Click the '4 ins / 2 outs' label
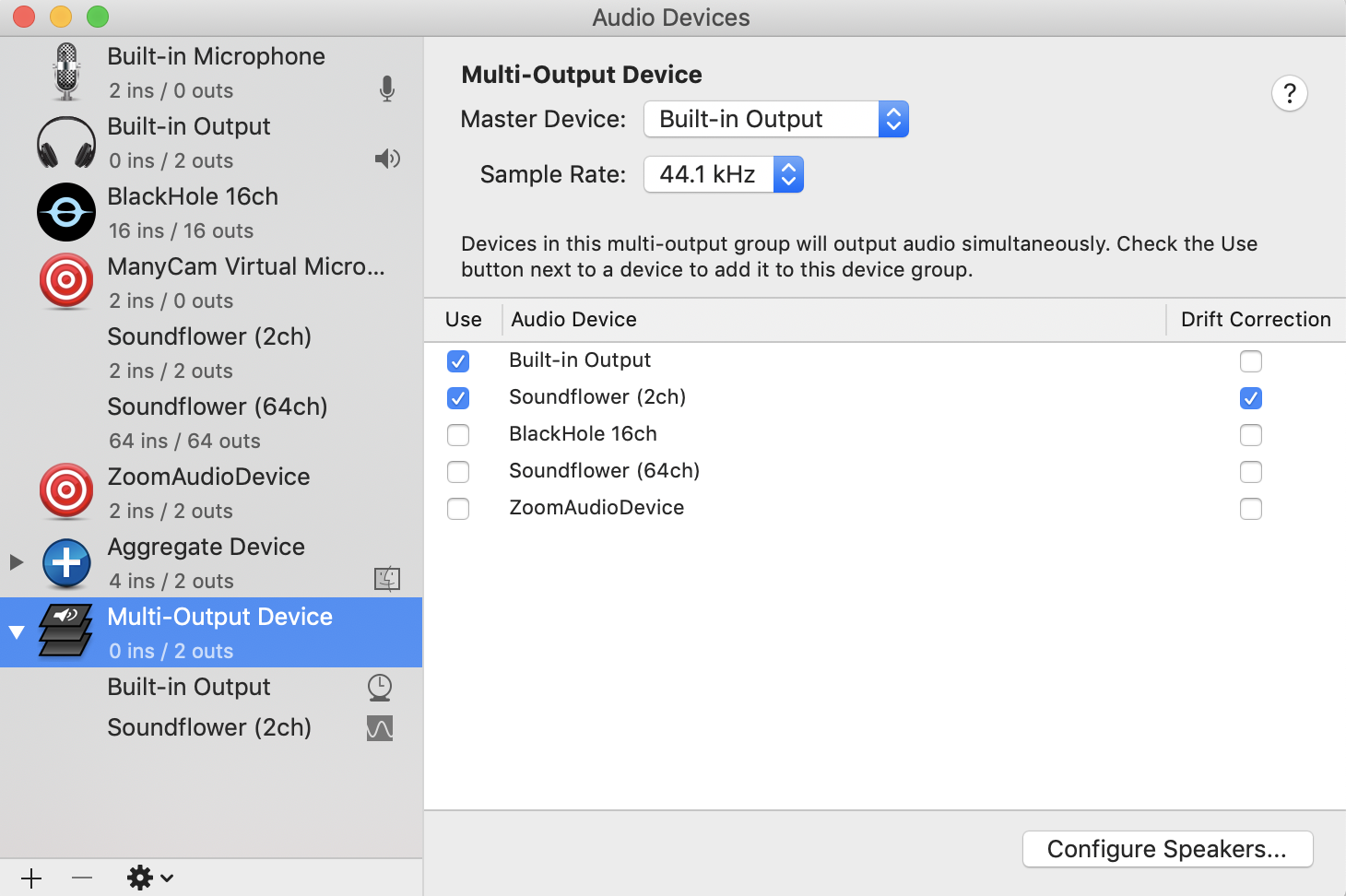This screenshot has height=896, width=1346. (171, 581)
